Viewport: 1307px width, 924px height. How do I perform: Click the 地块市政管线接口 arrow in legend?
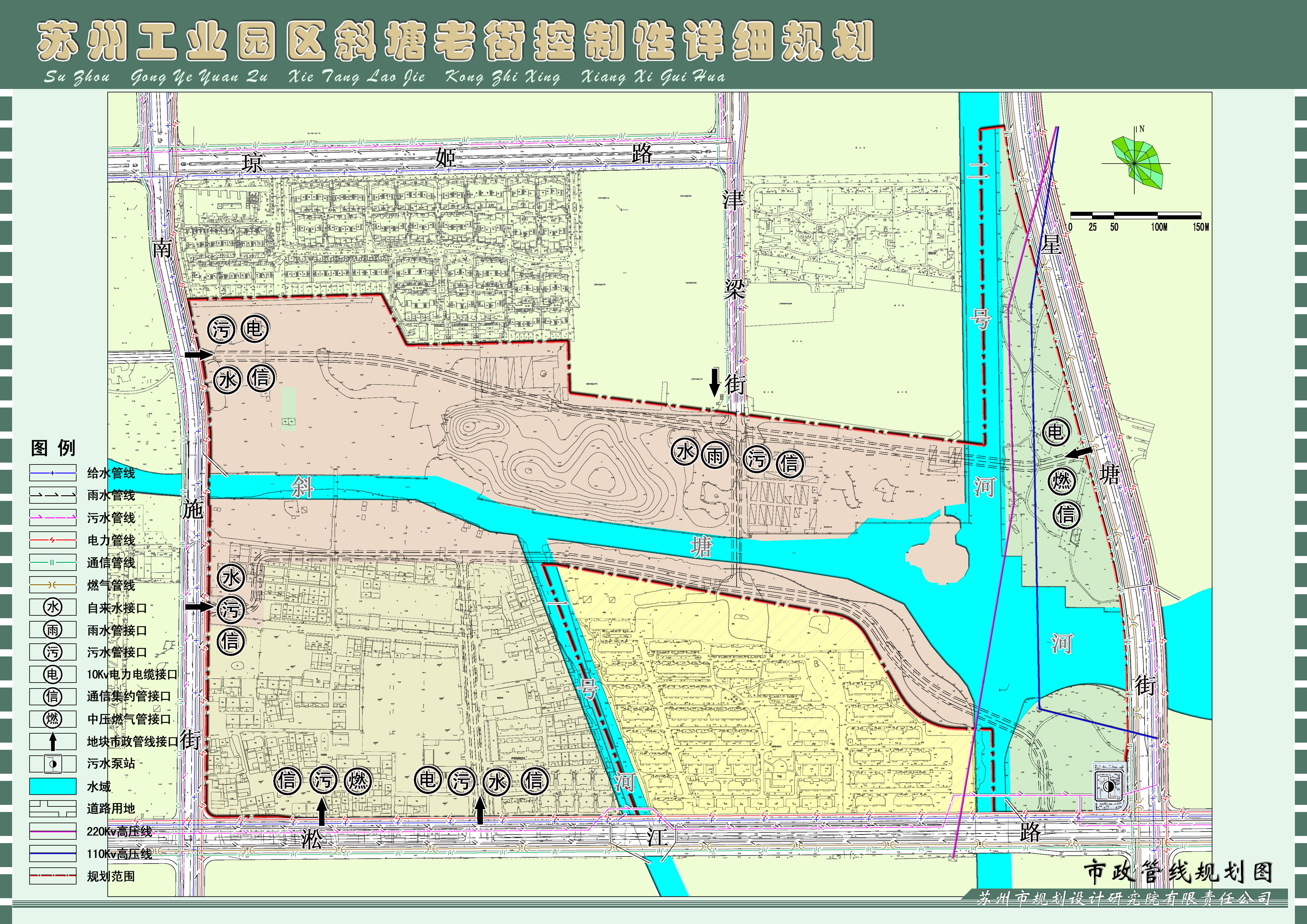[52, 741]
